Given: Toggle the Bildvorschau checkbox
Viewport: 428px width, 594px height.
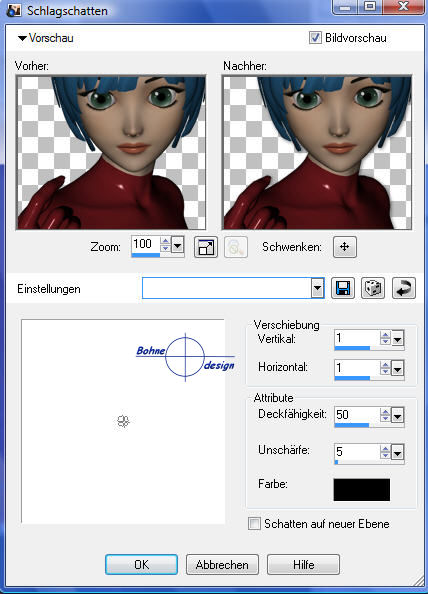Looking at the screenshot, I should pos(315,38).
